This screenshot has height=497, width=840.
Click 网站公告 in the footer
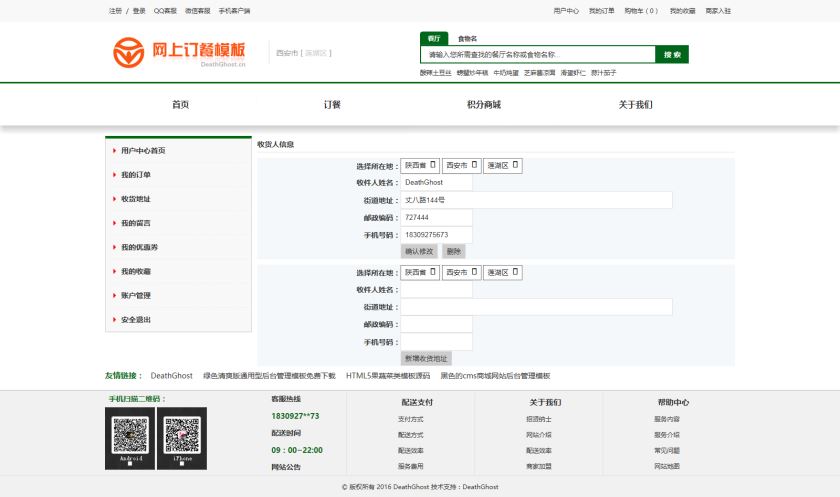point(286,467)
